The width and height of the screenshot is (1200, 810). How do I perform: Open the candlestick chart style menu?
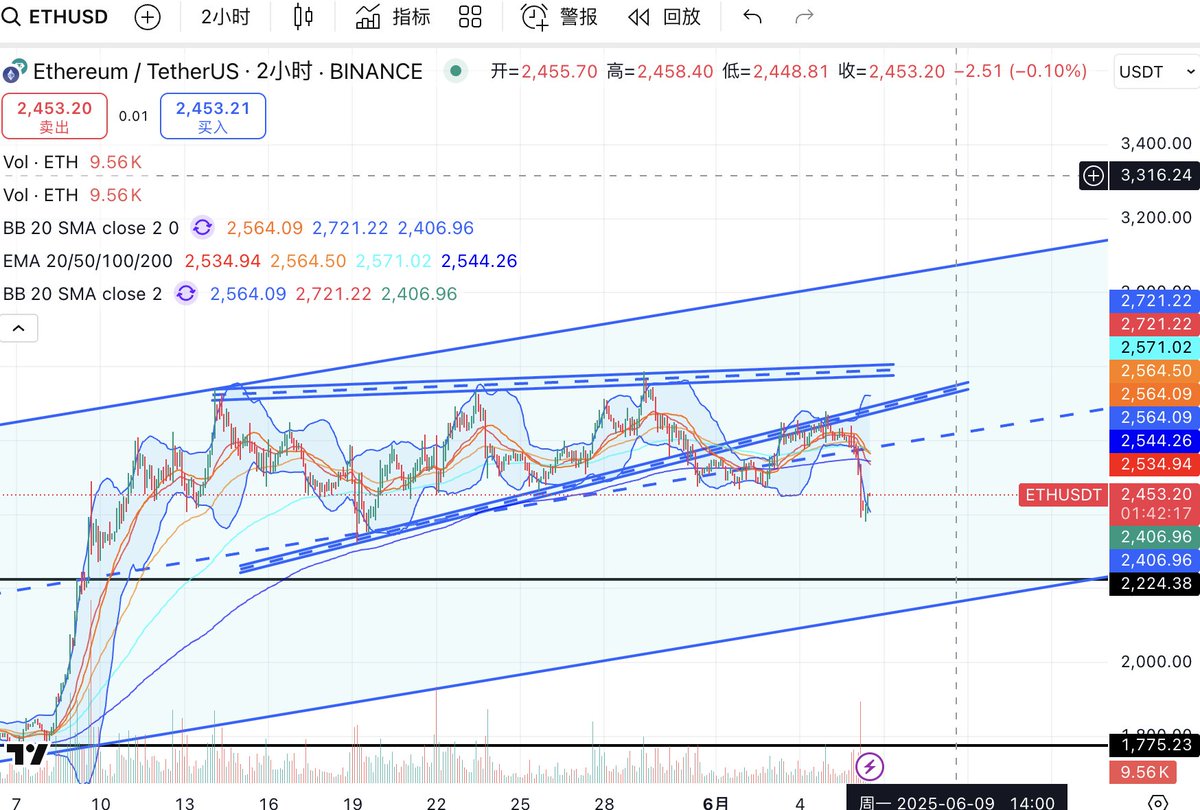pyautogui.click(x=303, y=17)
